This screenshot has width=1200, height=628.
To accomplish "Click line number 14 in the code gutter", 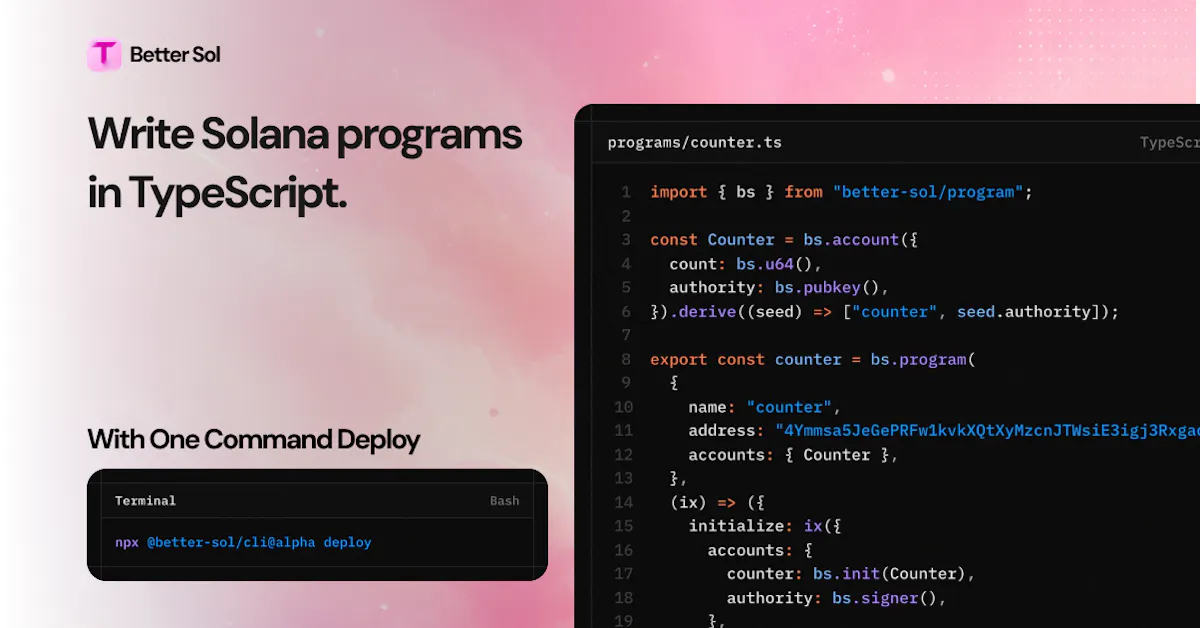I will (x=623, y=503).
